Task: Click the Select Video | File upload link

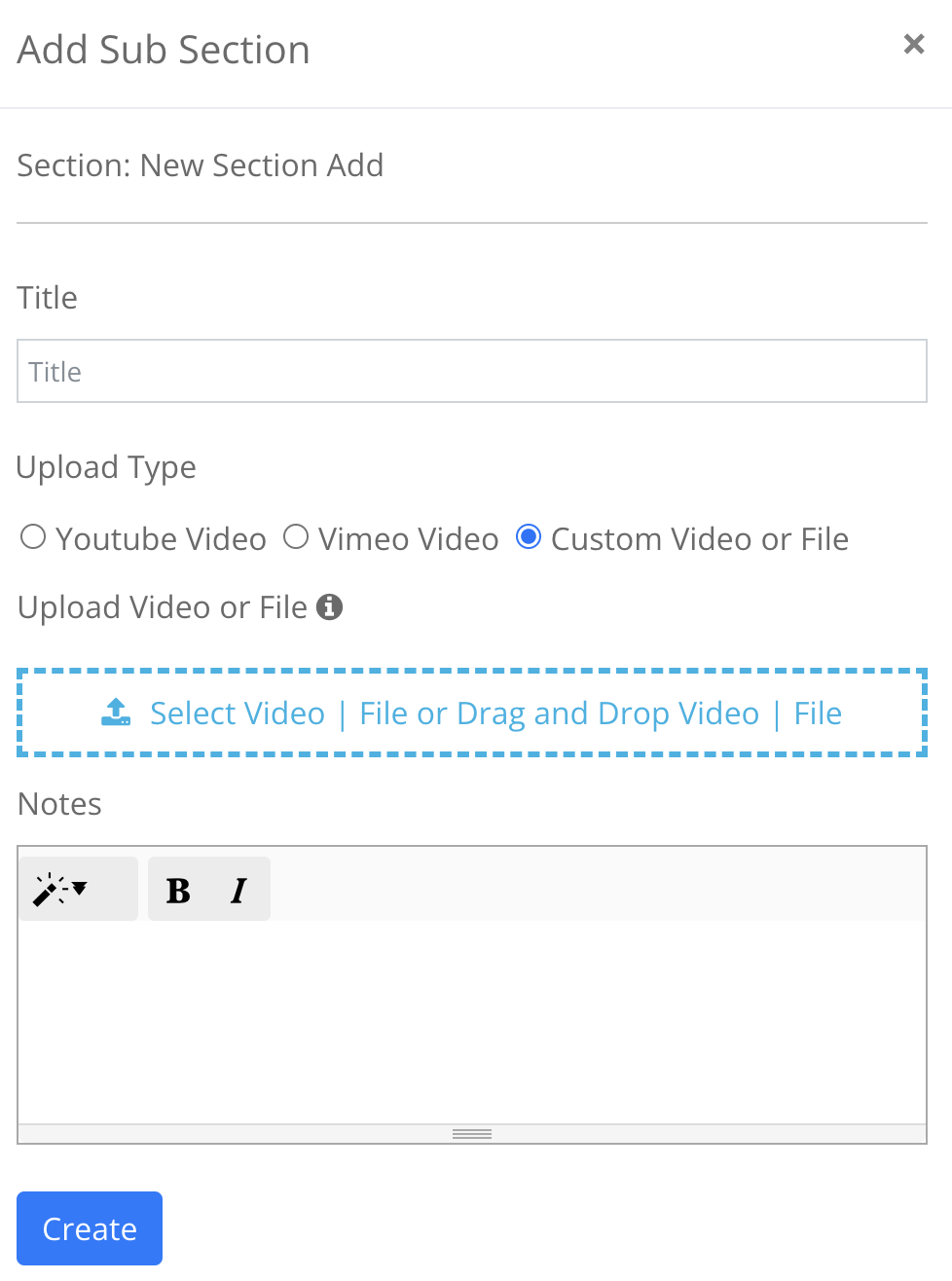Action: 238,714
